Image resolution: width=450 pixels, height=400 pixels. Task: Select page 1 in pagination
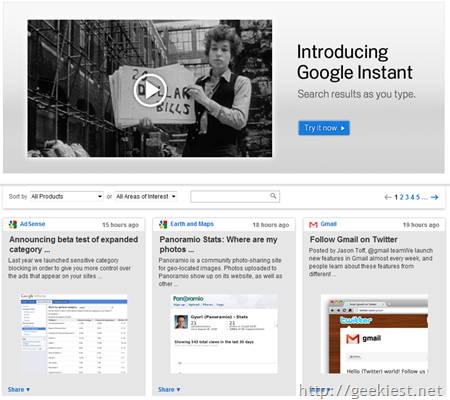pos(396,197)
